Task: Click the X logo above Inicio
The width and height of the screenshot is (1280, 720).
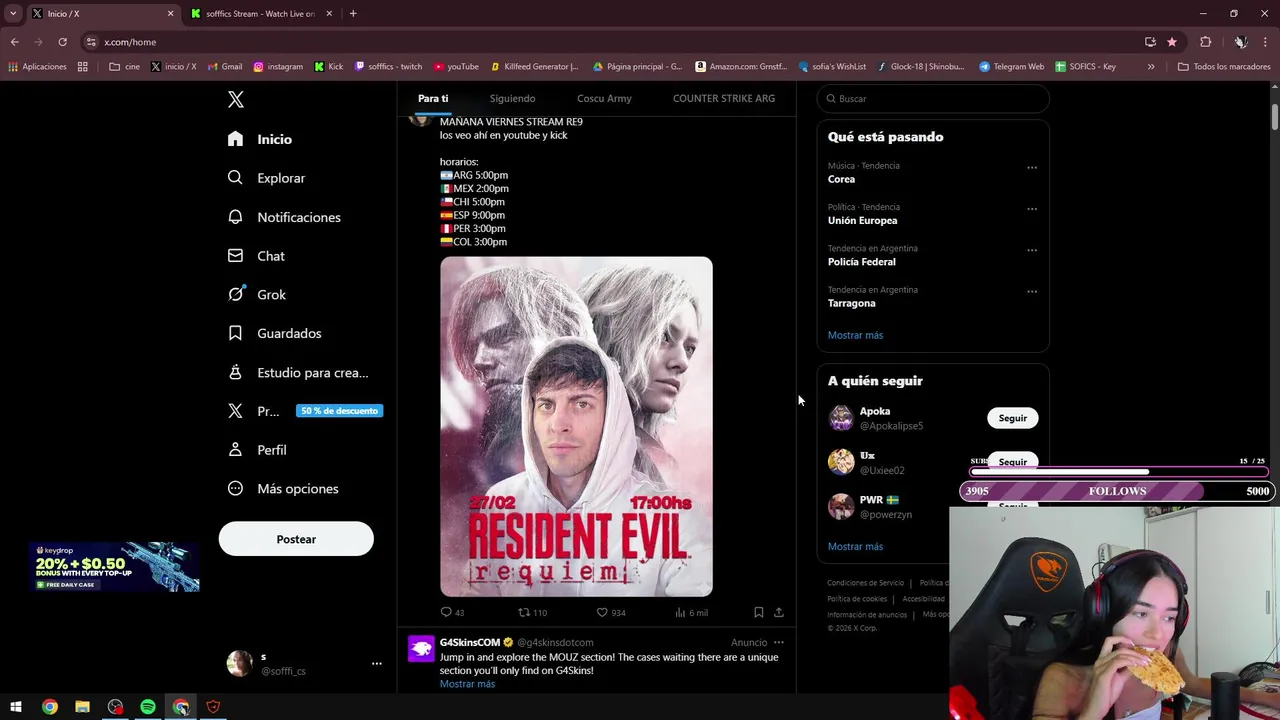Action: (x=236, y=99)
